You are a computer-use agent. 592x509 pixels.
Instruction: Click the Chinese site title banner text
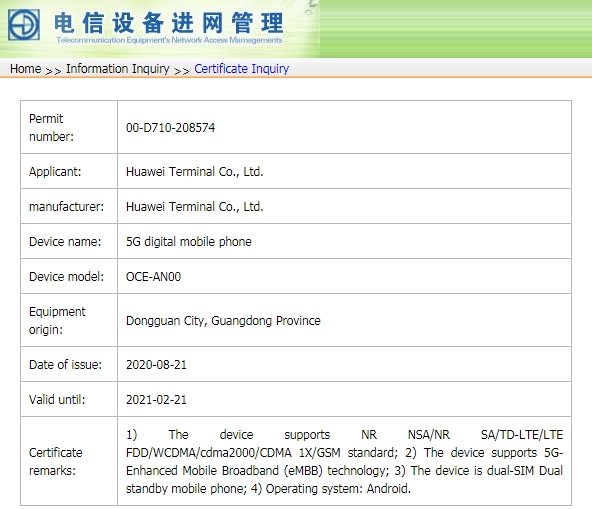click(168, 23)
